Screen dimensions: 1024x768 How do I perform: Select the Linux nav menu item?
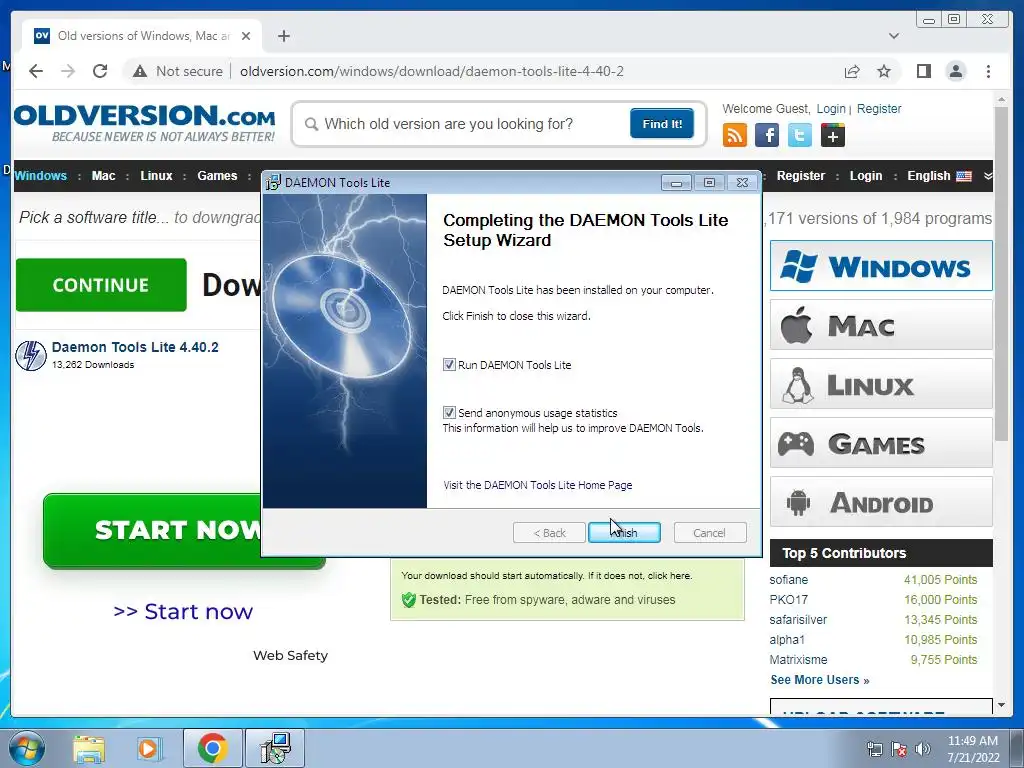coord(157,176)
